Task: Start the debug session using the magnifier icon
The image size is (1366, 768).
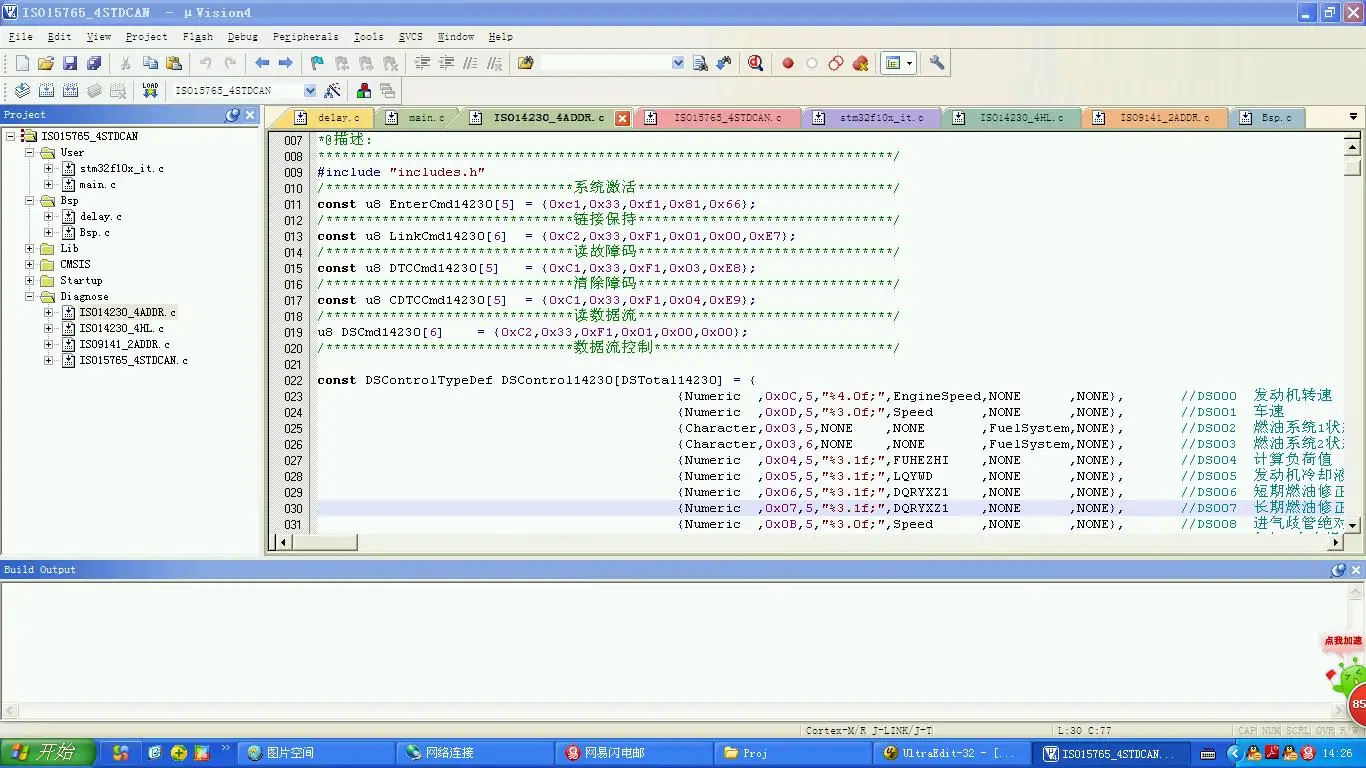Action: coord(756,63)
